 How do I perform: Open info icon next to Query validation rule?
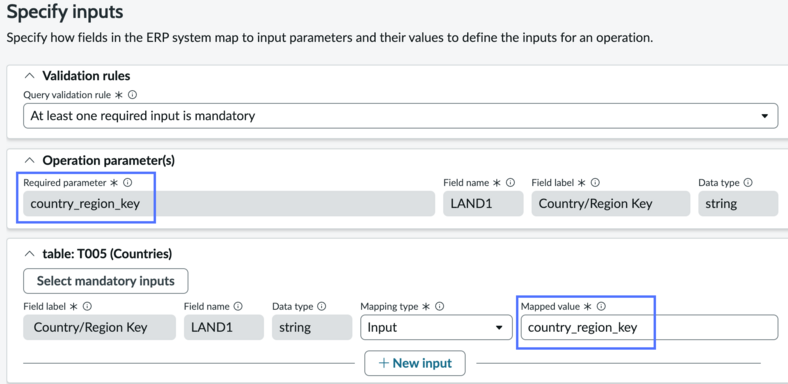click(133, 94)
